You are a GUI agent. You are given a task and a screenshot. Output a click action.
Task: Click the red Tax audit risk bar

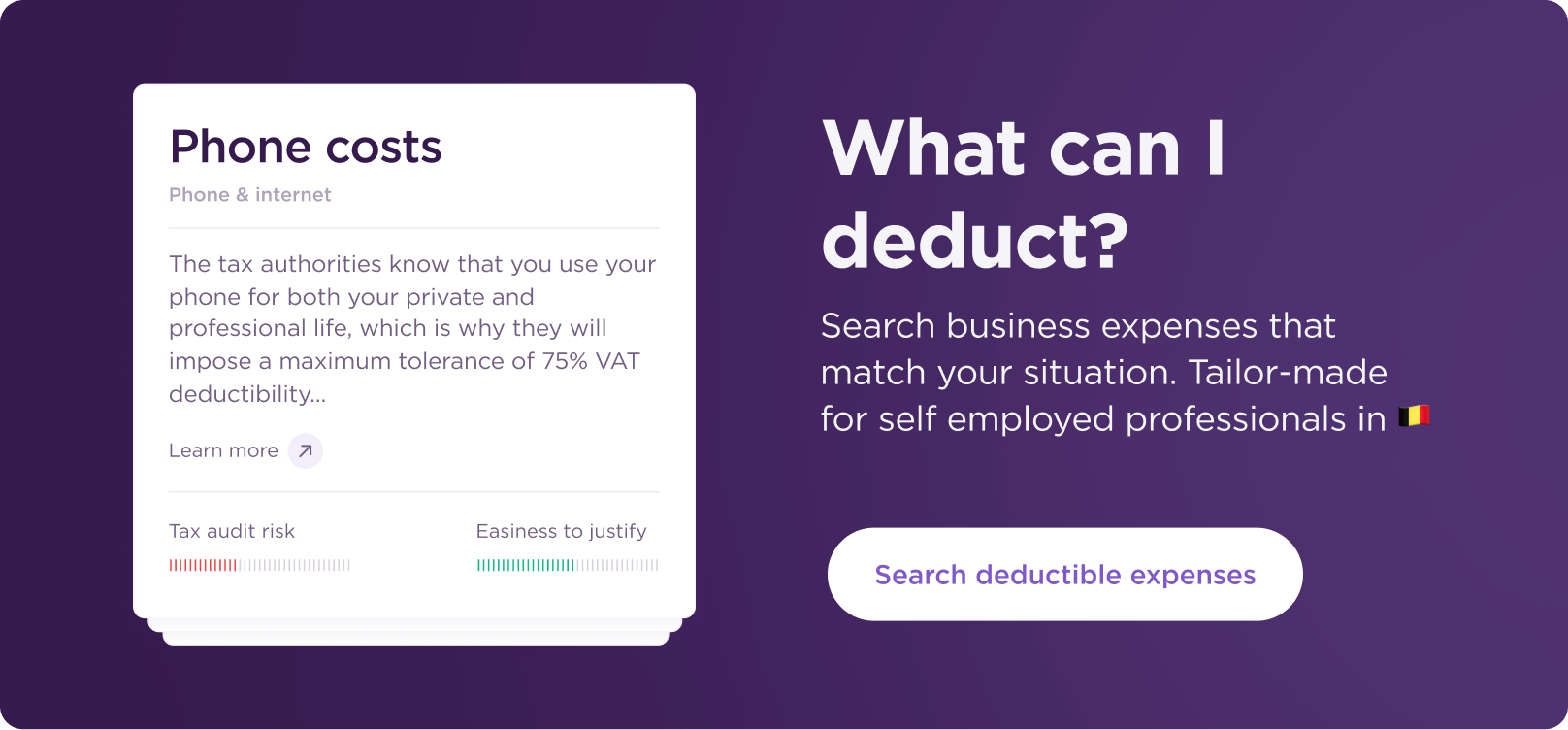203,565
